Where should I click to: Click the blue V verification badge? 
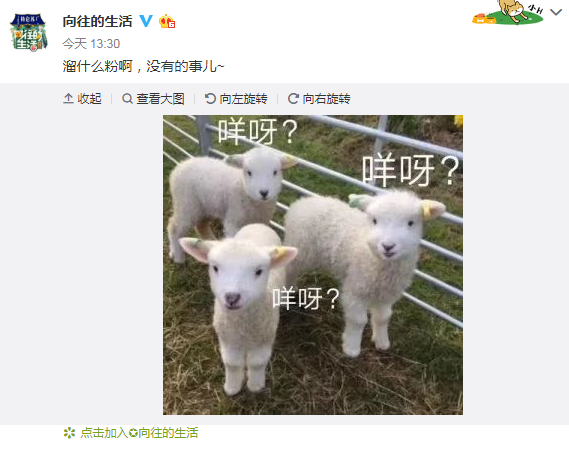(146, 21)
